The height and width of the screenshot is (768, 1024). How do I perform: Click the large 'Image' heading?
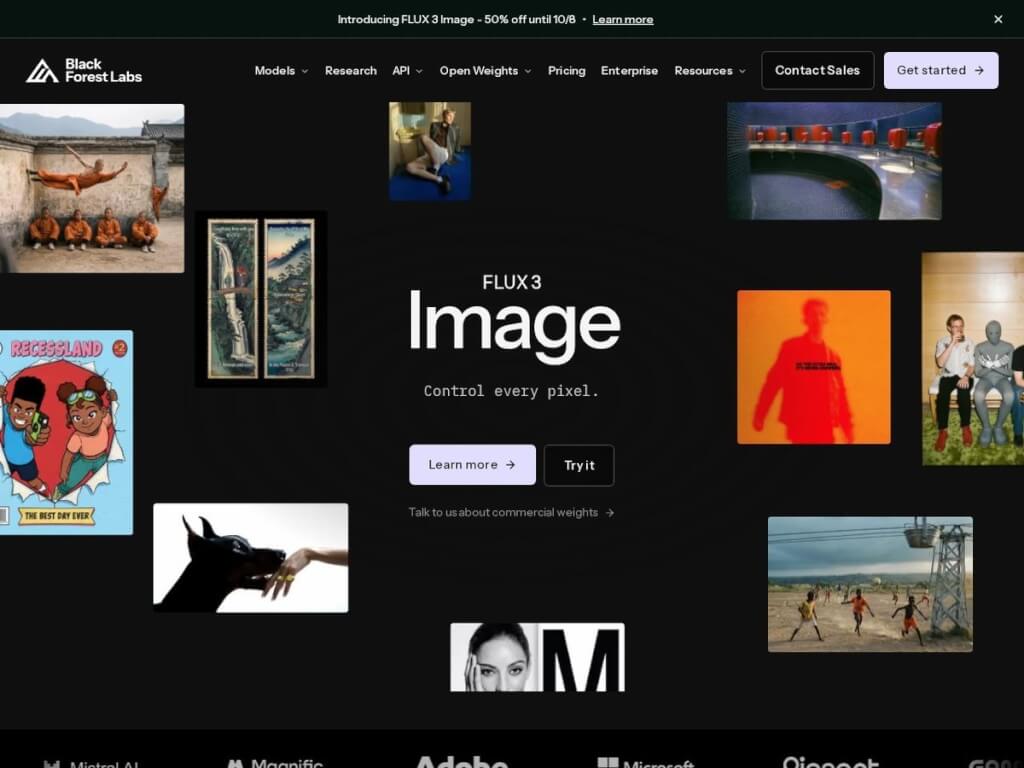coord(515,325)
